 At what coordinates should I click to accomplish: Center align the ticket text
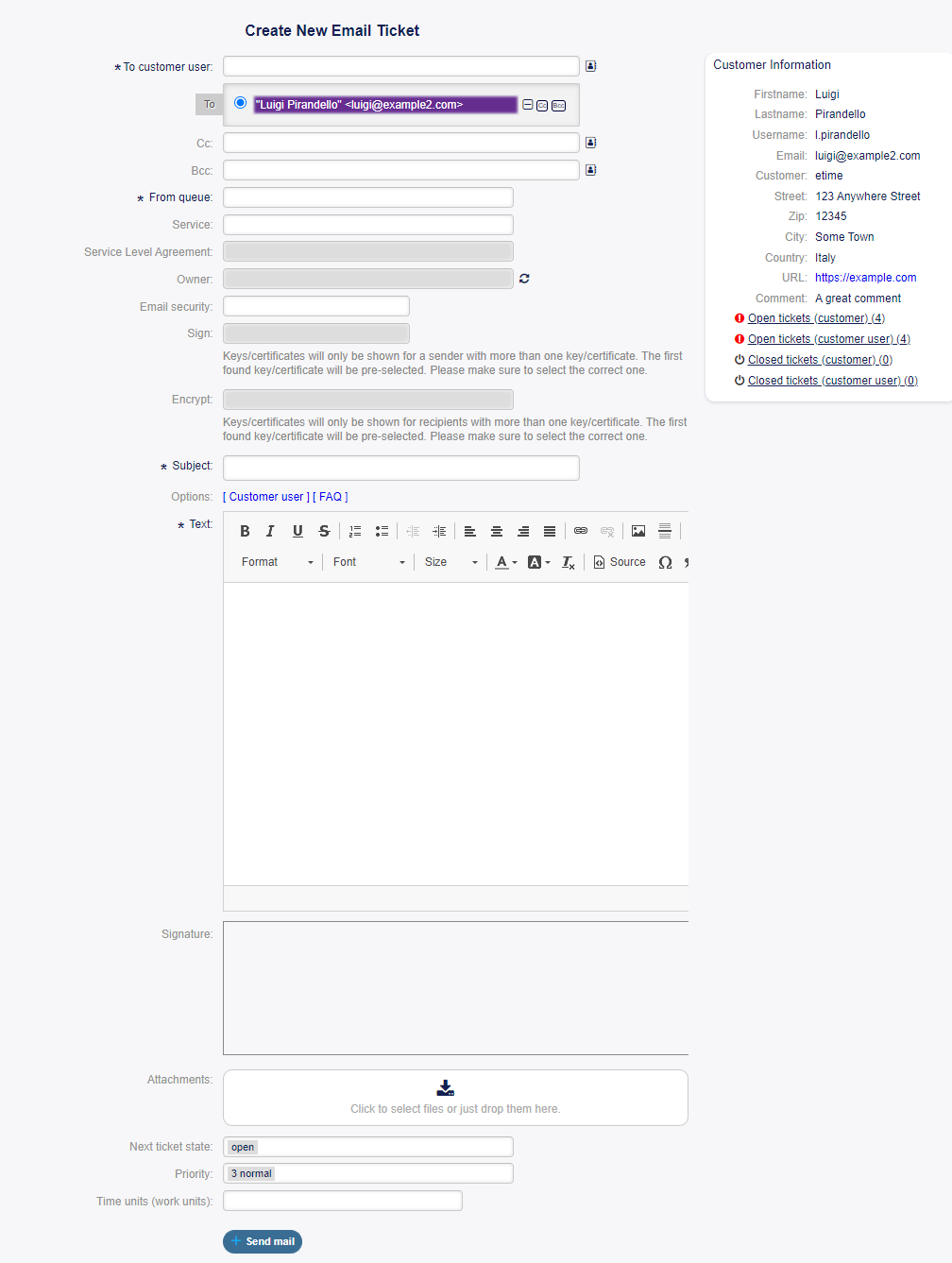click(x=497, y=531)
